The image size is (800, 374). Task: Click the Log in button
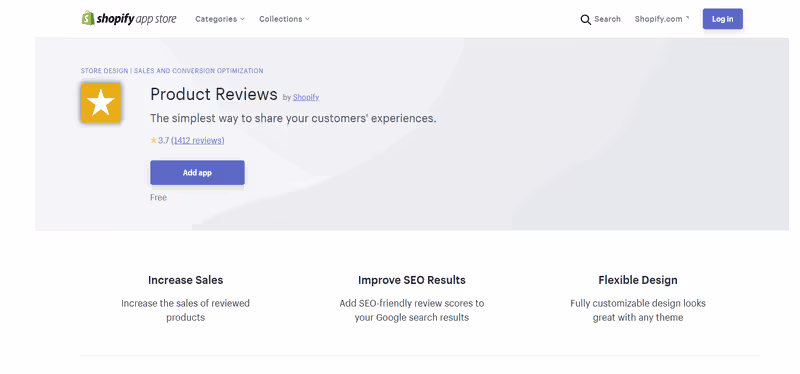[722, 19]
